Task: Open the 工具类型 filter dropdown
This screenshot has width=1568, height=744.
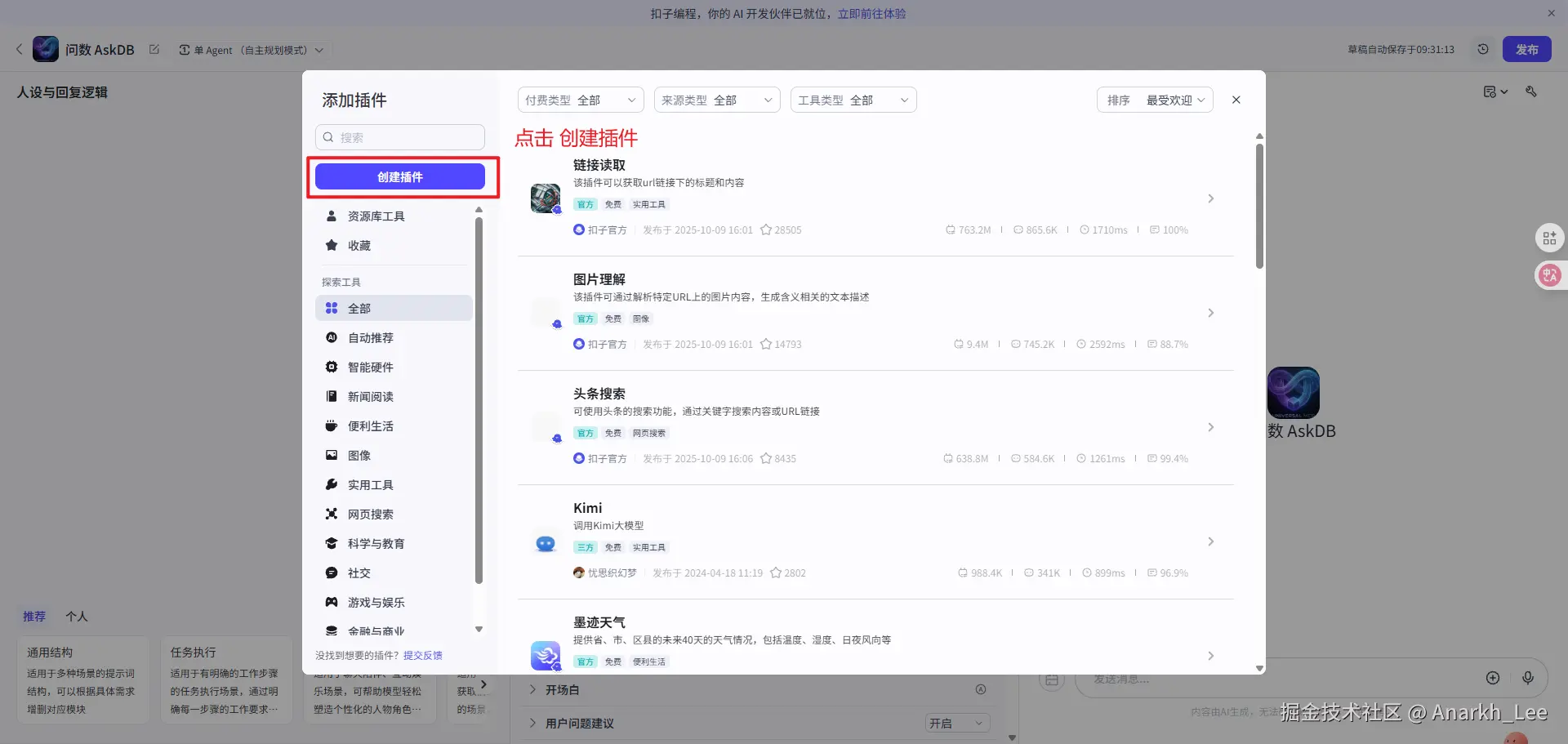Action: 853,100
